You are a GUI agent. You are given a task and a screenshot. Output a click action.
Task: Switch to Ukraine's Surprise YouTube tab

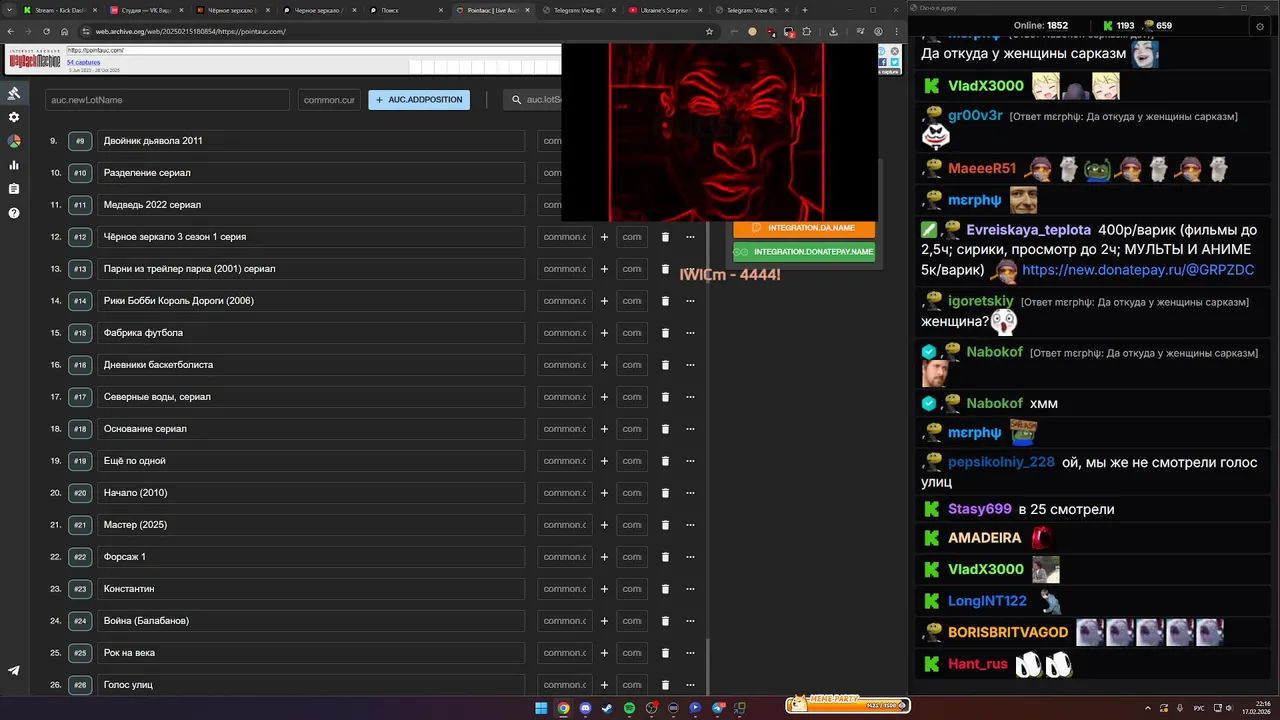pyautogui.click(x=666, y=10)
